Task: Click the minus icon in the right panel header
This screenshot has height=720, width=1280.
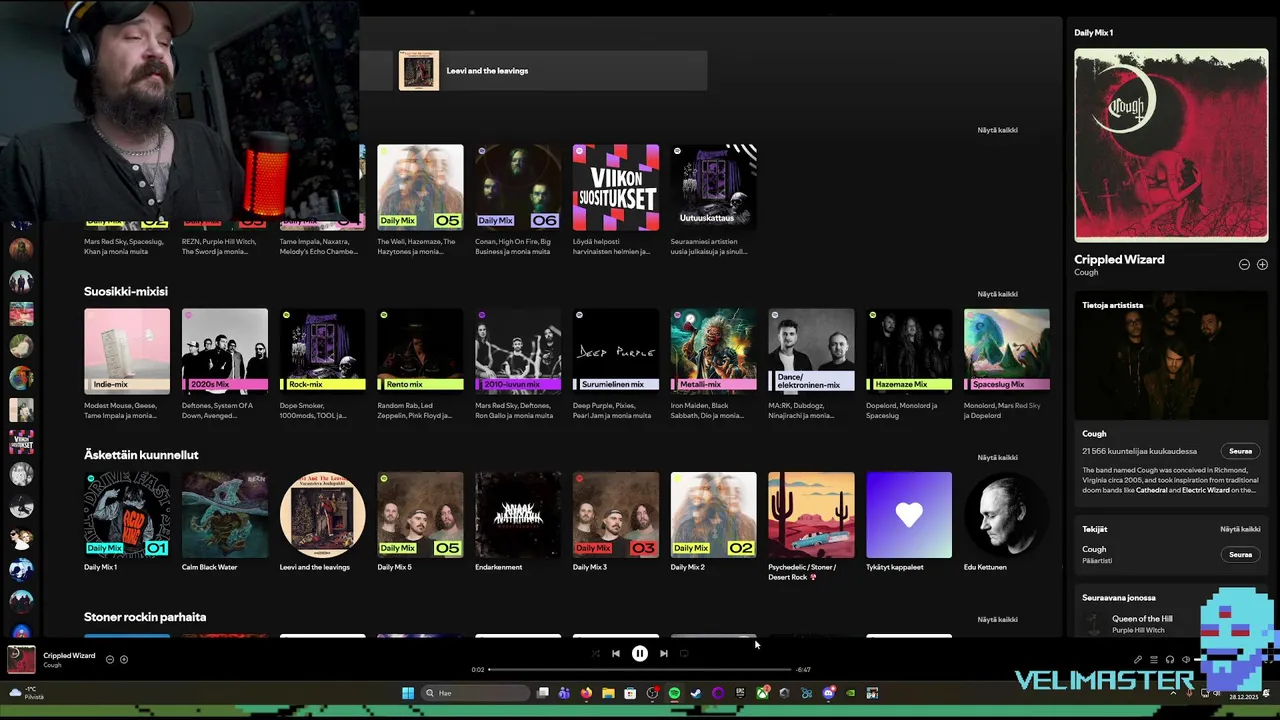Action: coord(1244,265)
